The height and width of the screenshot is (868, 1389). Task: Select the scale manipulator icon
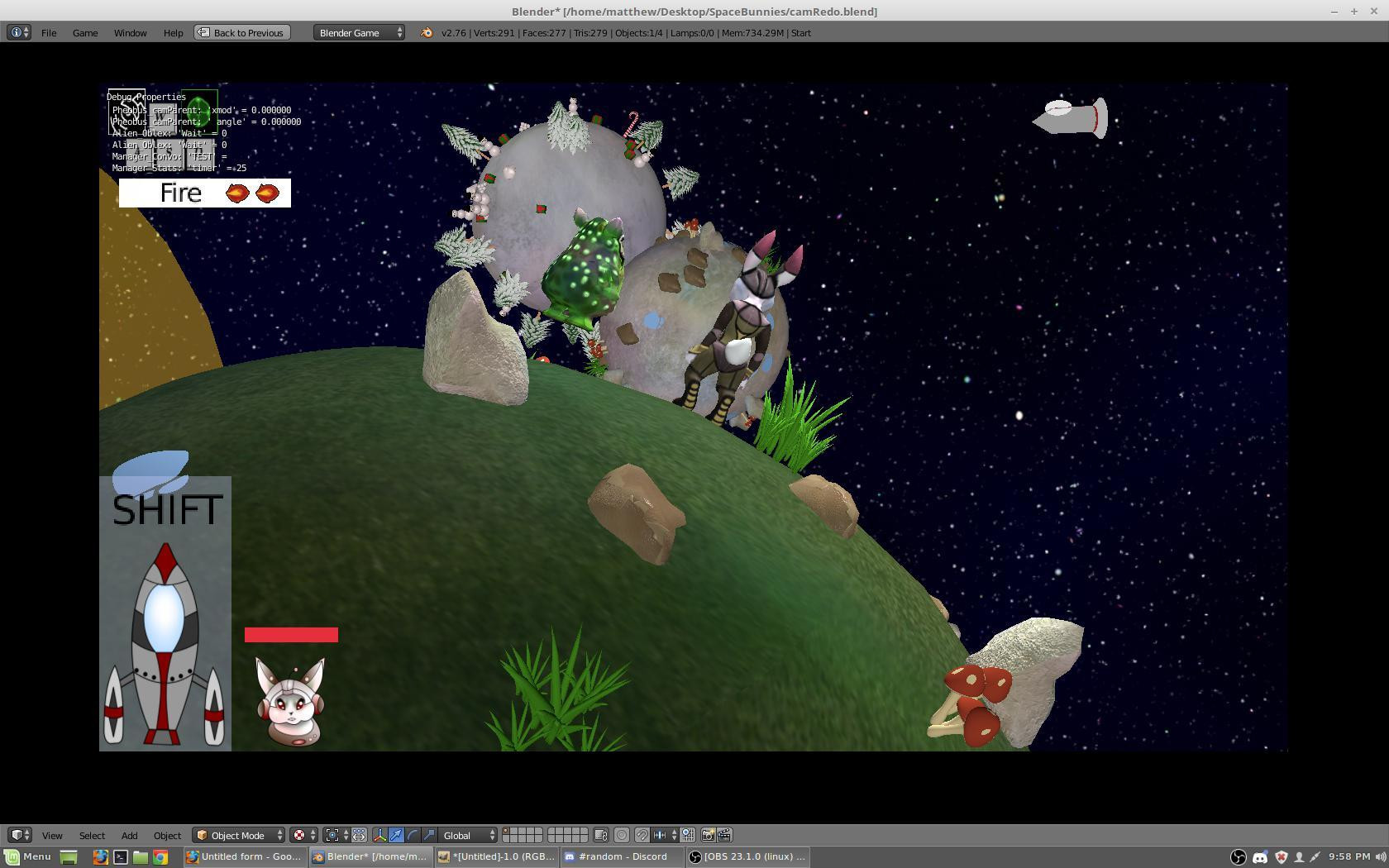tap(429, 835)
